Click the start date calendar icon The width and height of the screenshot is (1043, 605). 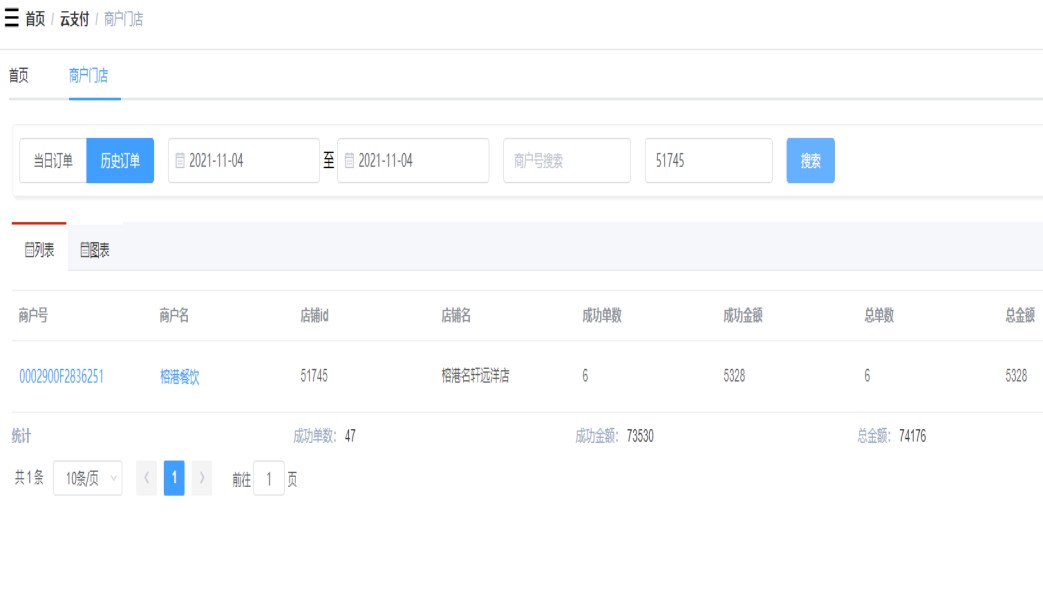(180, 161)
